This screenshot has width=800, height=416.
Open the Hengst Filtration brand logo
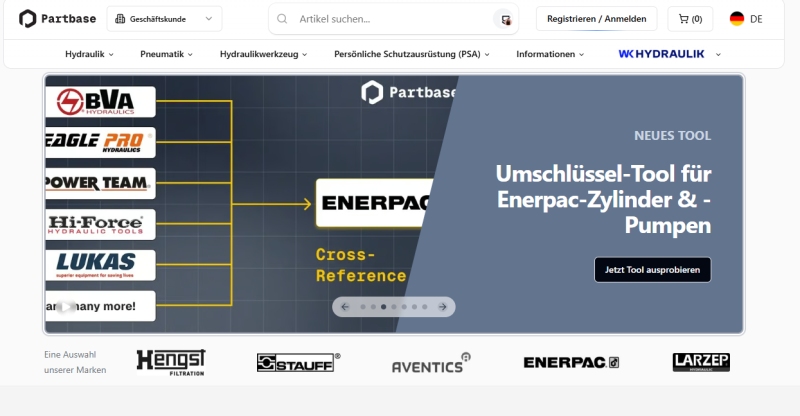(170, 361)
